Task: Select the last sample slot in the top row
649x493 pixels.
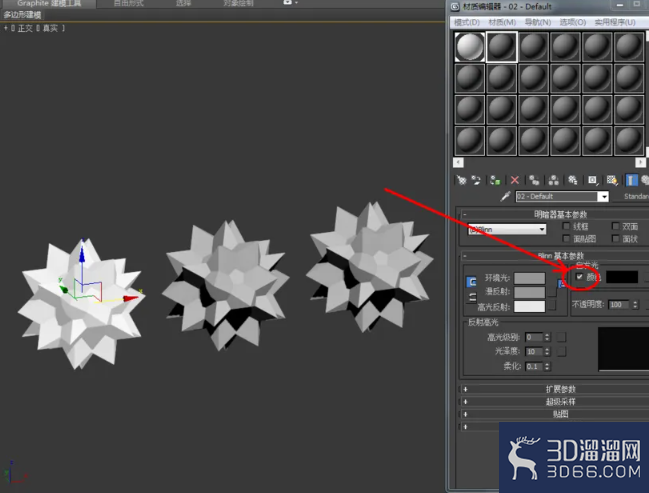Action: point(629,47)
